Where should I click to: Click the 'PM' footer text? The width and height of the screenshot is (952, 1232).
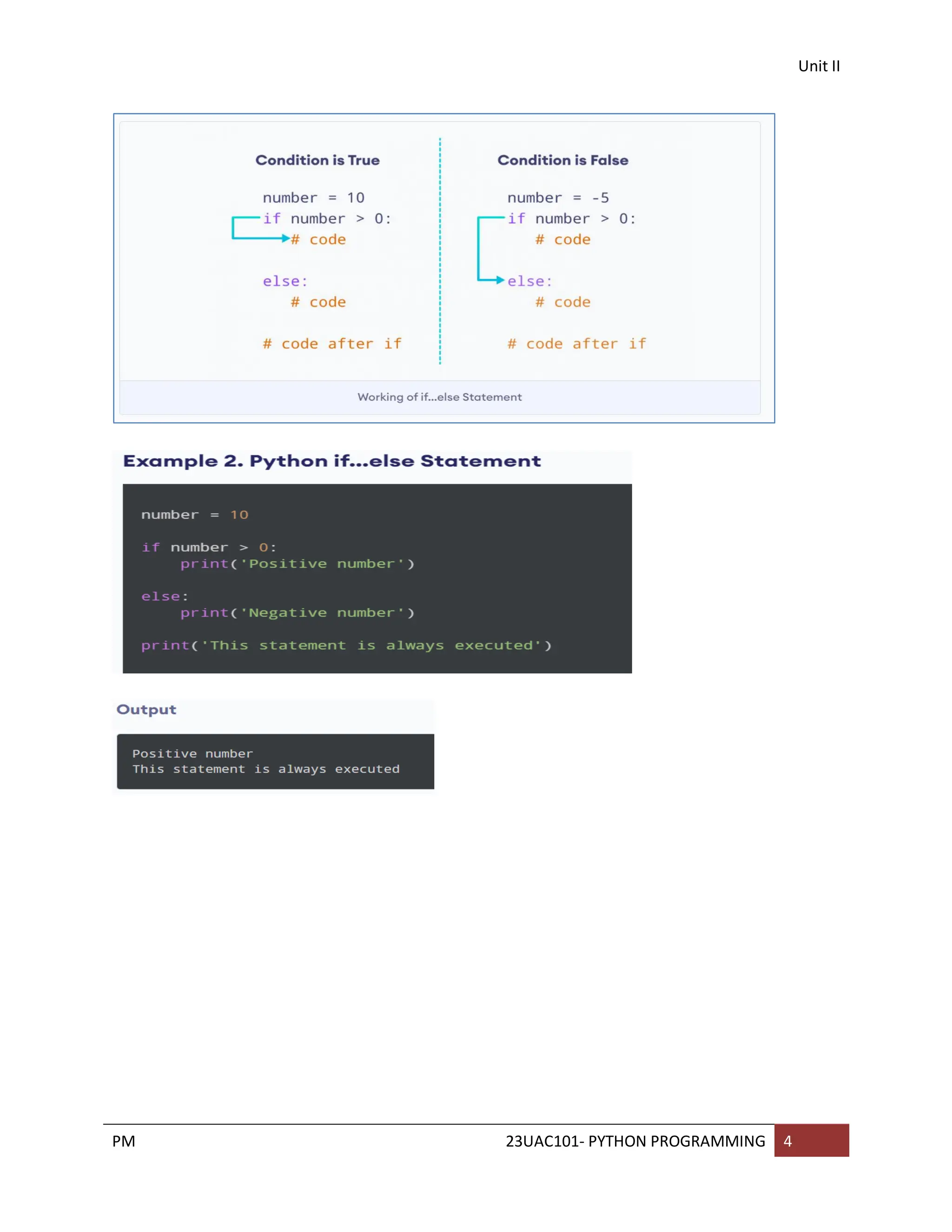click(124, 1141)
